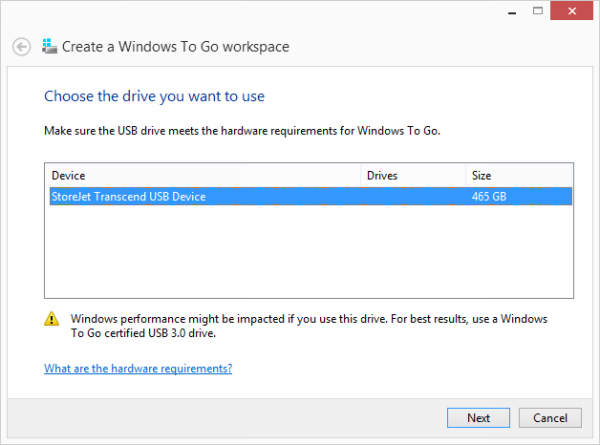This screenshot has height=445, width=600.
Task: Click the 'Make sure the USB drive' instruction
Action: tap(242, 131)
